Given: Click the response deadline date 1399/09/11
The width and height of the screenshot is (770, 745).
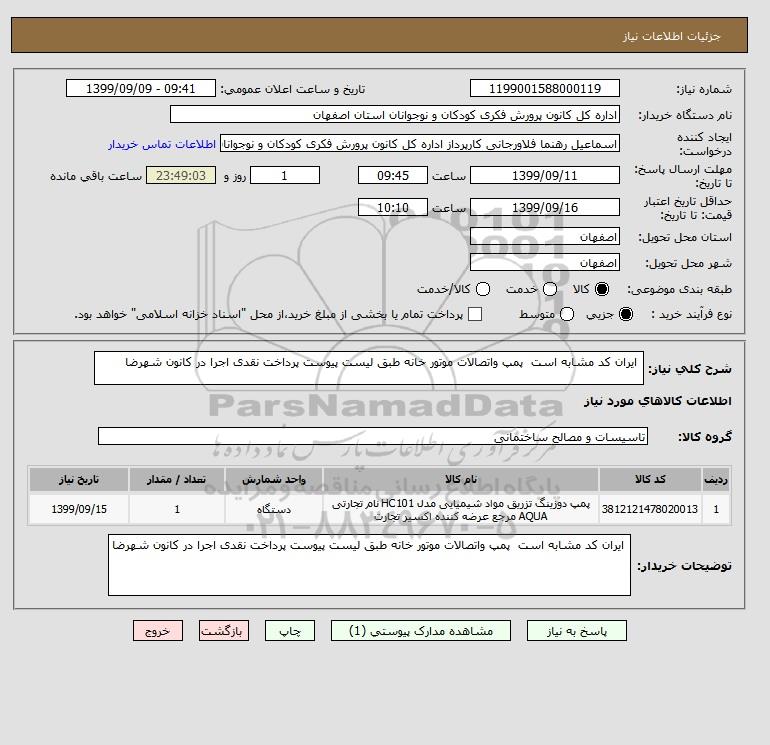Looking at the screenshot, I should pos(545,175).
